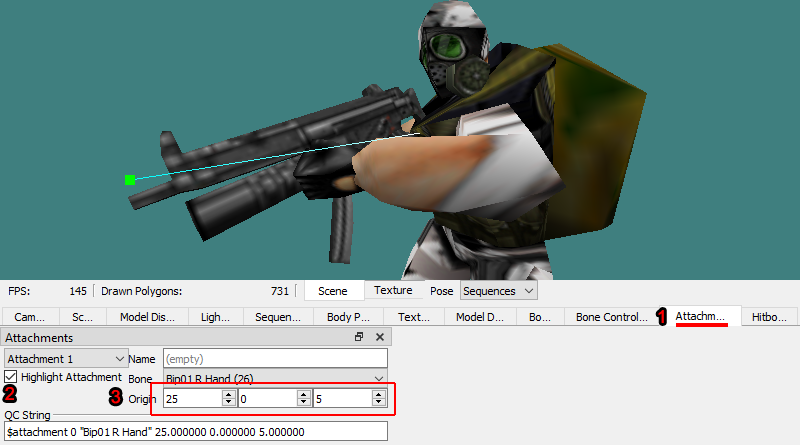The height and width of the screenshot is (445, 800).
Task: Open the Sequen... tab
Action: (278, 317)
